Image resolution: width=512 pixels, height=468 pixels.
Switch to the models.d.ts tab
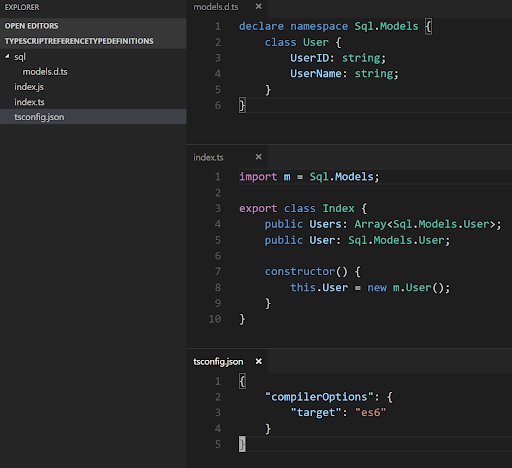(x=216, y=7)
